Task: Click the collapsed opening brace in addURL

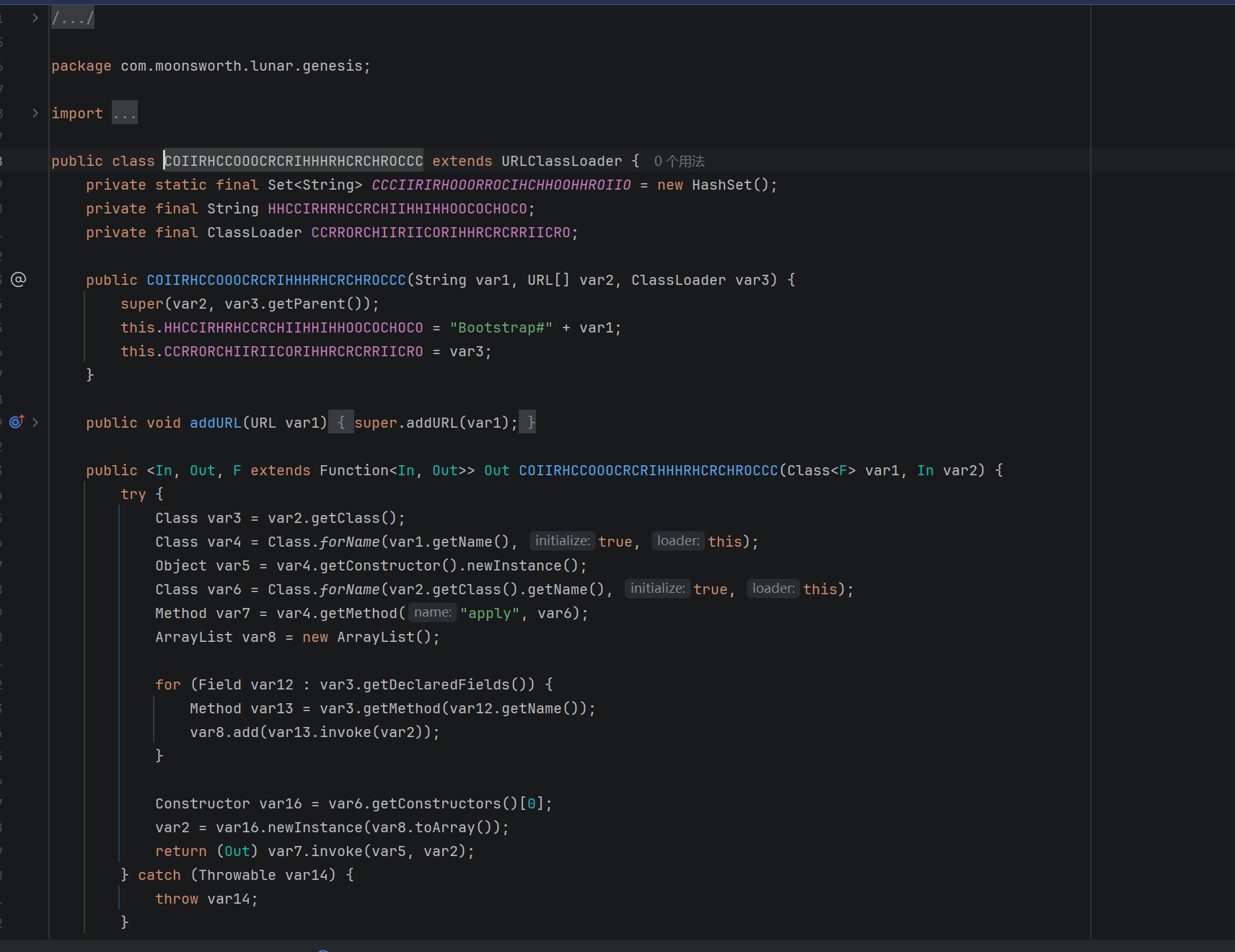Action: pyautogui.click(x=341, y=423)
